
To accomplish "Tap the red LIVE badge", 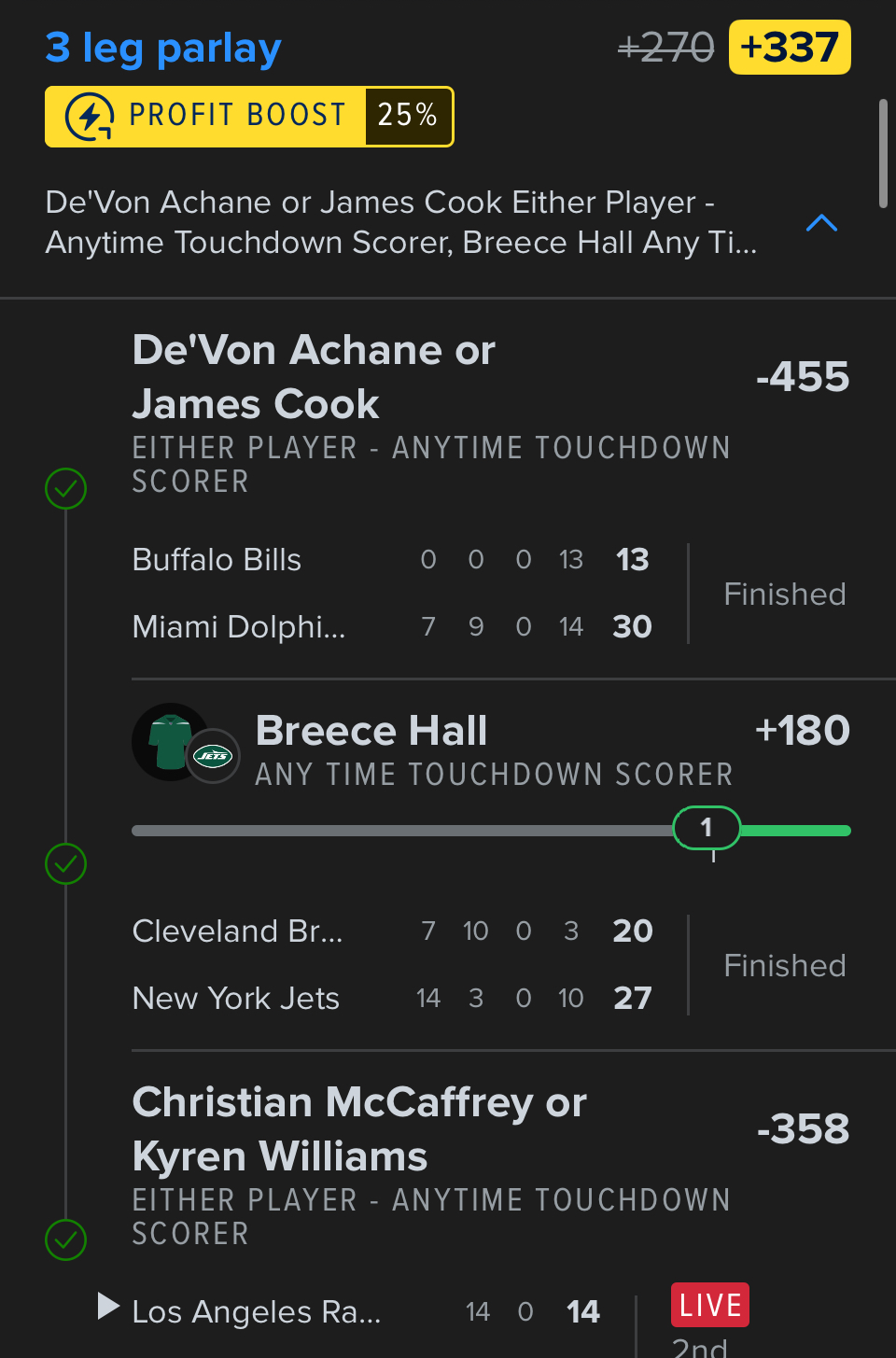I will coord(709,1305).
